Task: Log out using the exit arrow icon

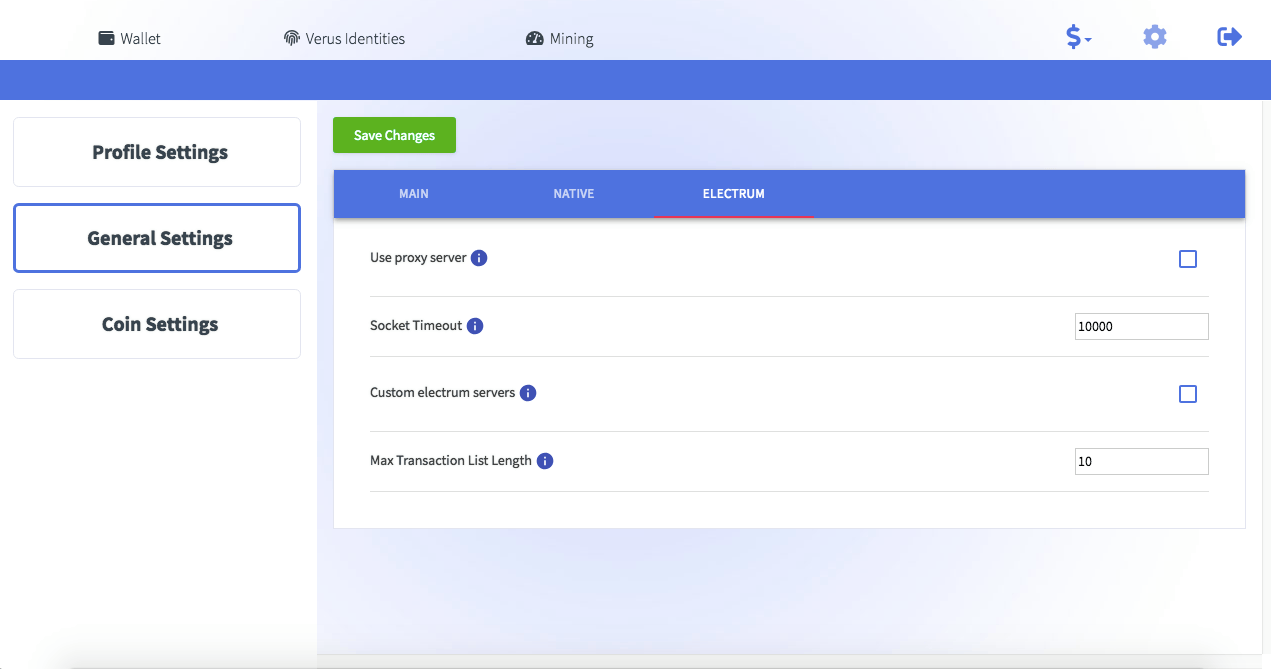Action: tap(1229, 37)
